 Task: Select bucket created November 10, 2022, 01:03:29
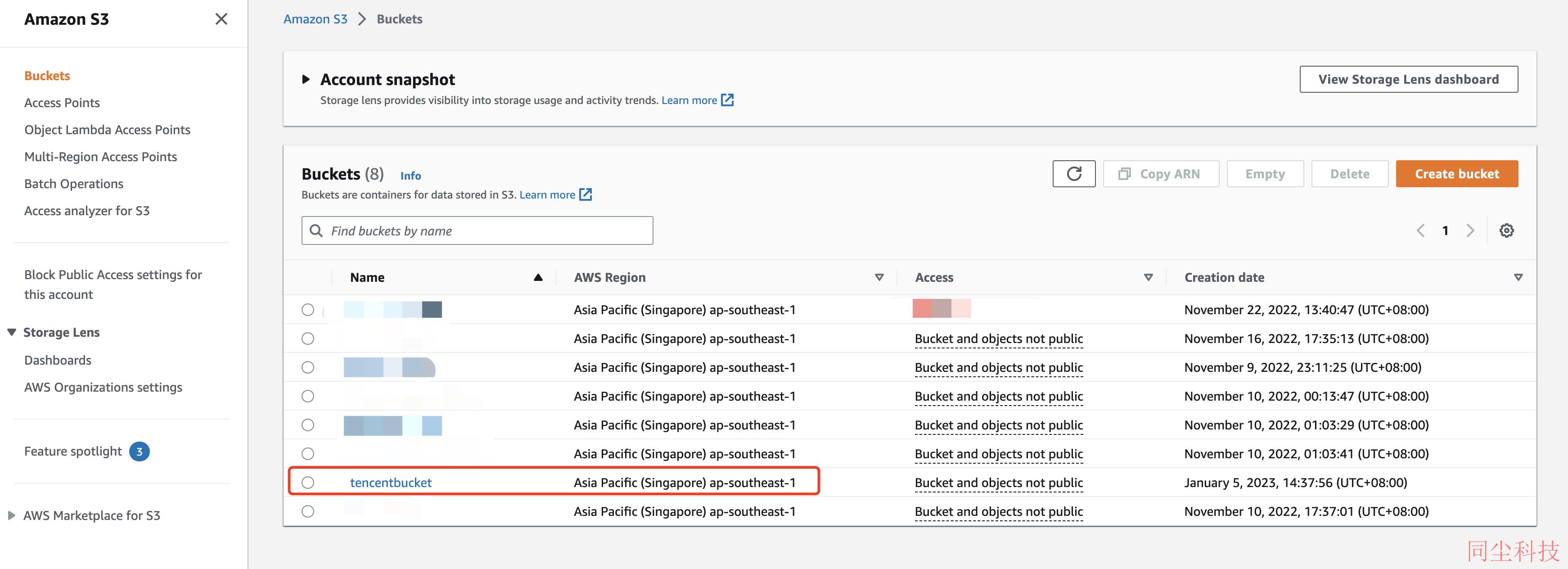tap(308, 425)
